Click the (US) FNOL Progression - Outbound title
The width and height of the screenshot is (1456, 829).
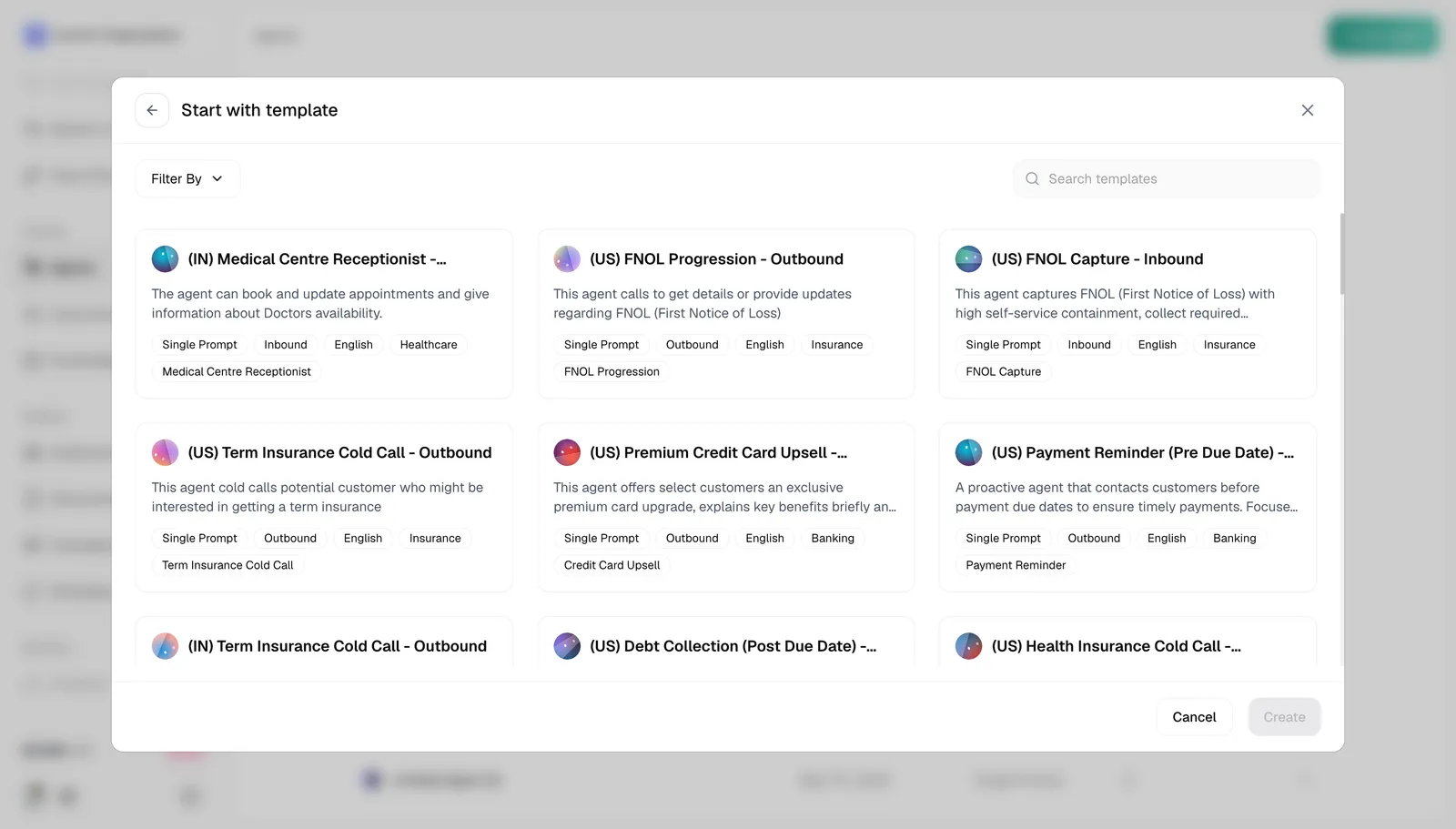(x=716, y=259)
